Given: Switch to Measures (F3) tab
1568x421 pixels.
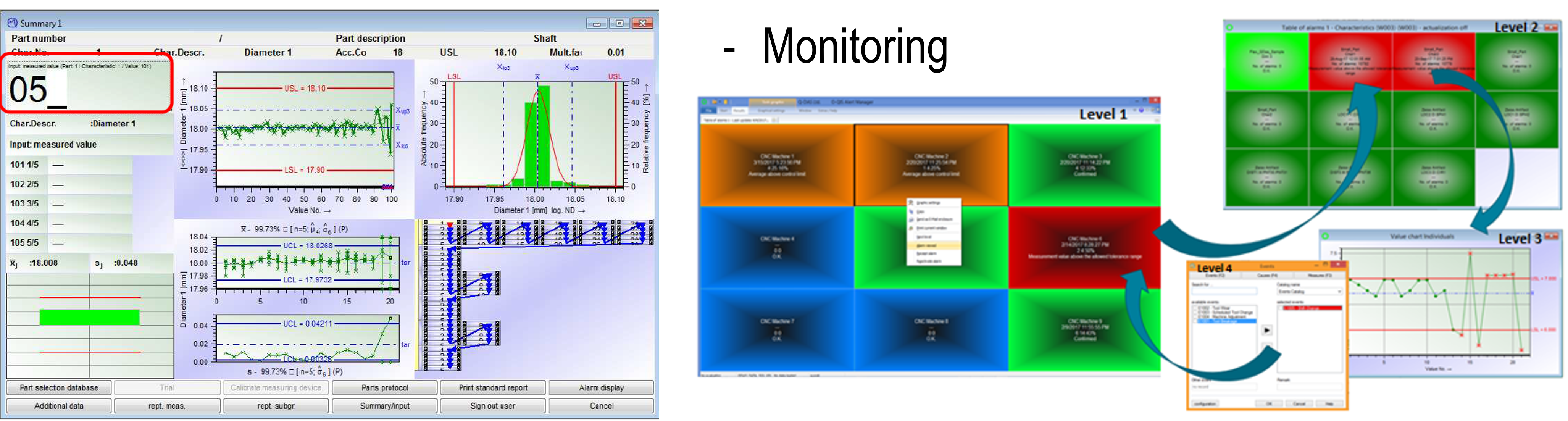Looking at the screenshot, I should point(1320,276).
